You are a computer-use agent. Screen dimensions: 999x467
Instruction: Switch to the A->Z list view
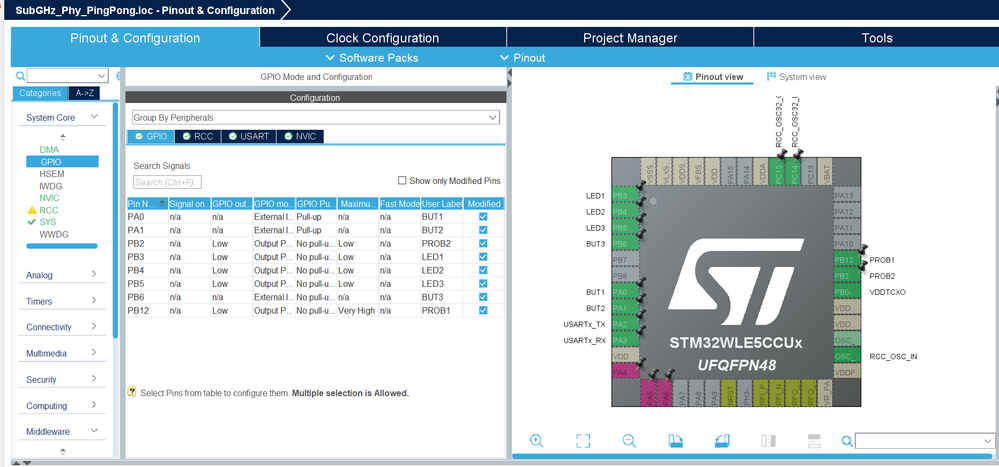click(84, 93)
